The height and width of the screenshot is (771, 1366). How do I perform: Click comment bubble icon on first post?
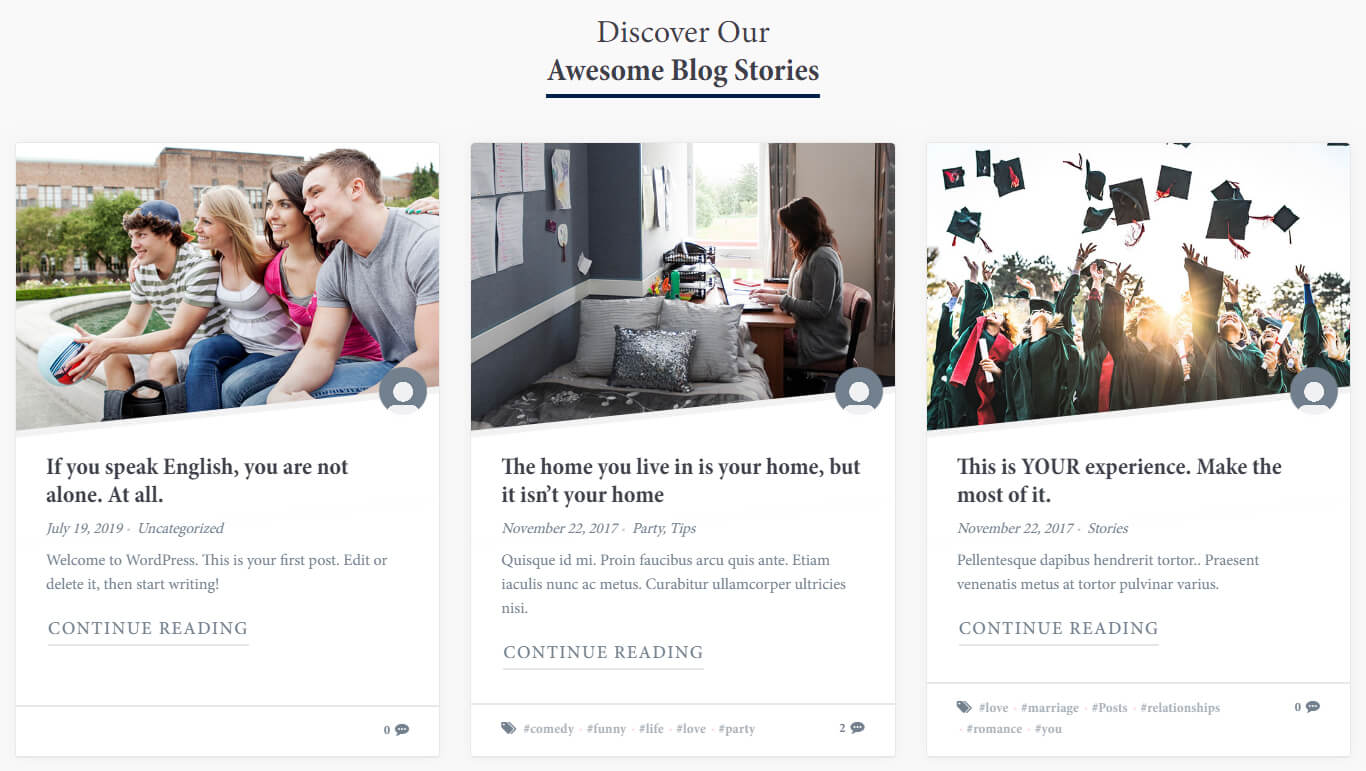[x=402, y=730]
